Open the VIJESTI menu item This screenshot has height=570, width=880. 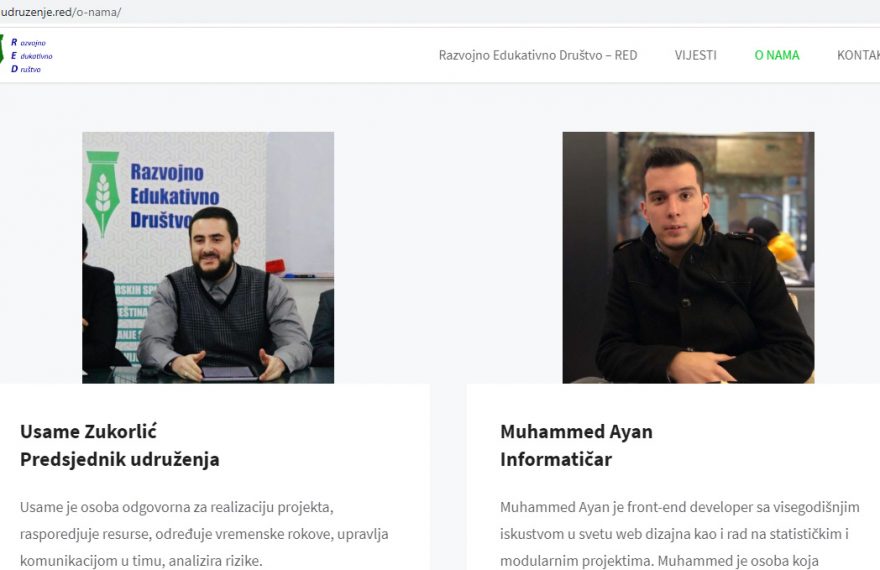point(695,55)
